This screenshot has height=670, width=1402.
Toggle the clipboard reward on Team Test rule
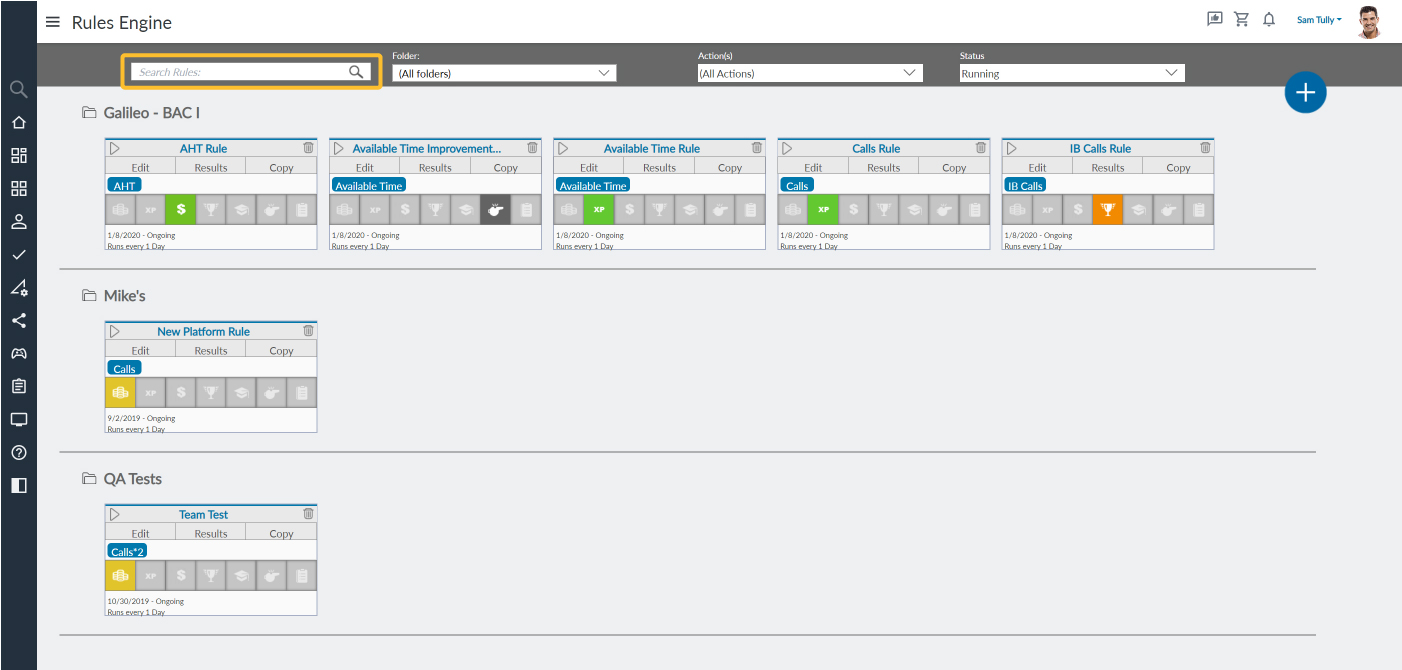[302, 575]
